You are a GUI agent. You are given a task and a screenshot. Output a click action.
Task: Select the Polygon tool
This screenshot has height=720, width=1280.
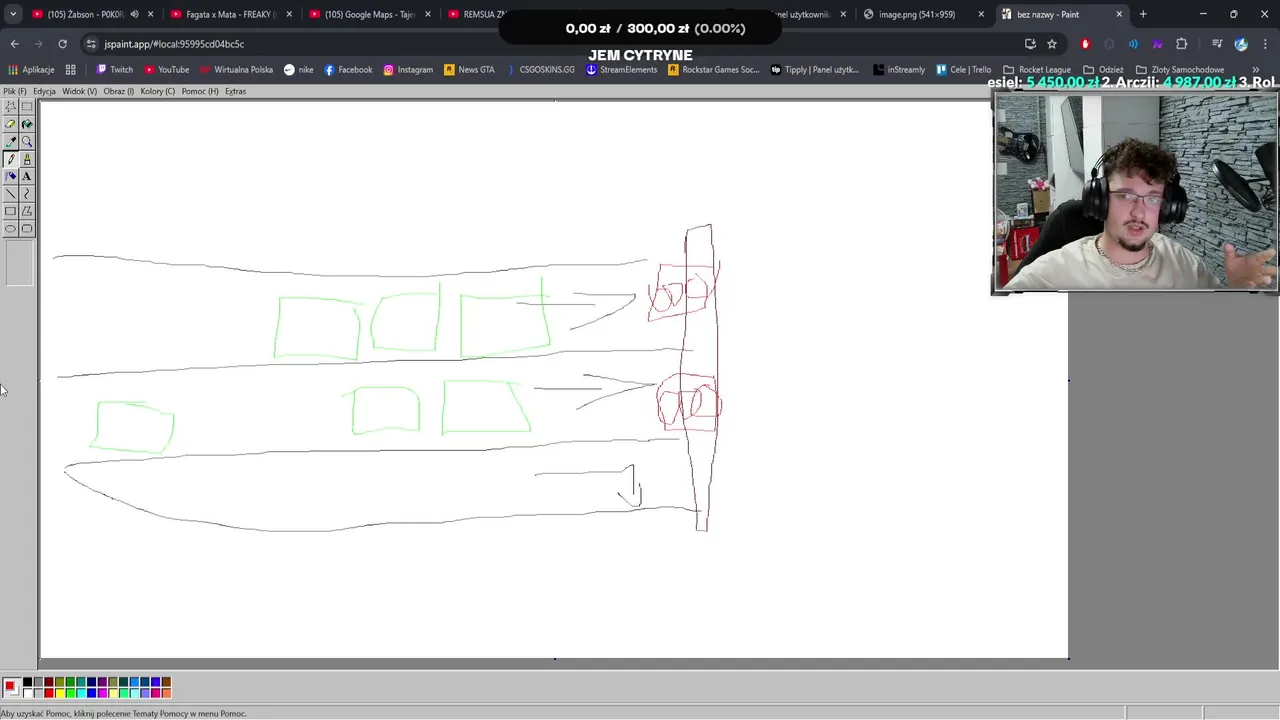point(27,211)
